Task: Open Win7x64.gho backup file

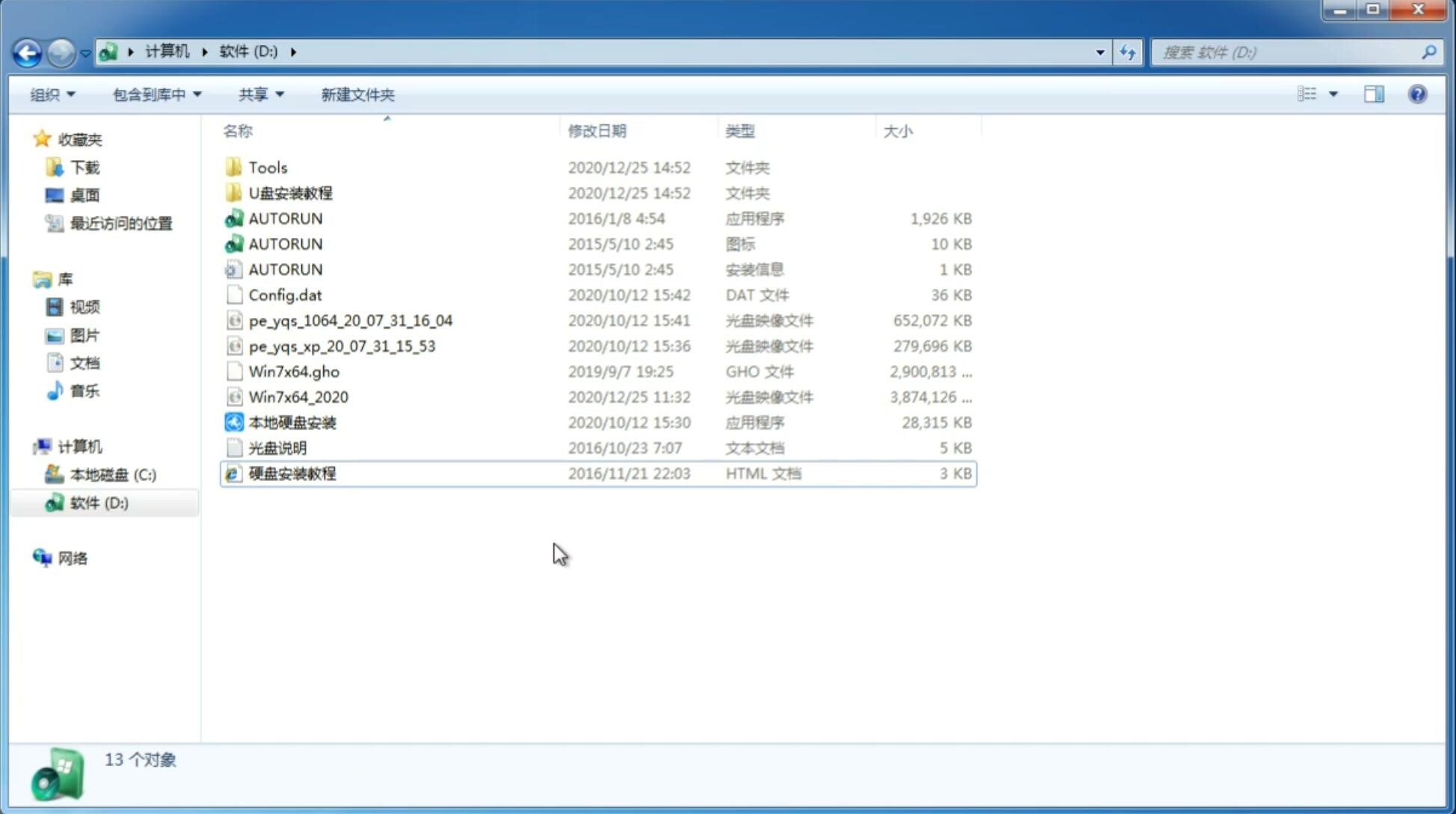Action: click(x=294, y=370)
